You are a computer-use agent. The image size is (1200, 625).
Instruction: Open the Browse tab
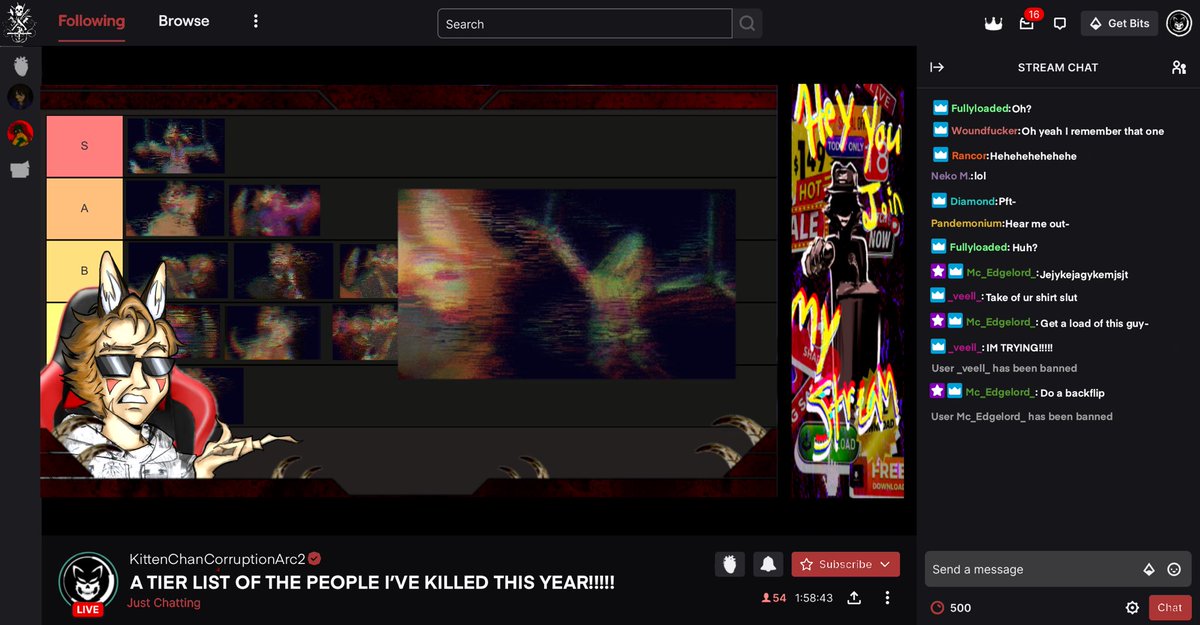(183, 20)
